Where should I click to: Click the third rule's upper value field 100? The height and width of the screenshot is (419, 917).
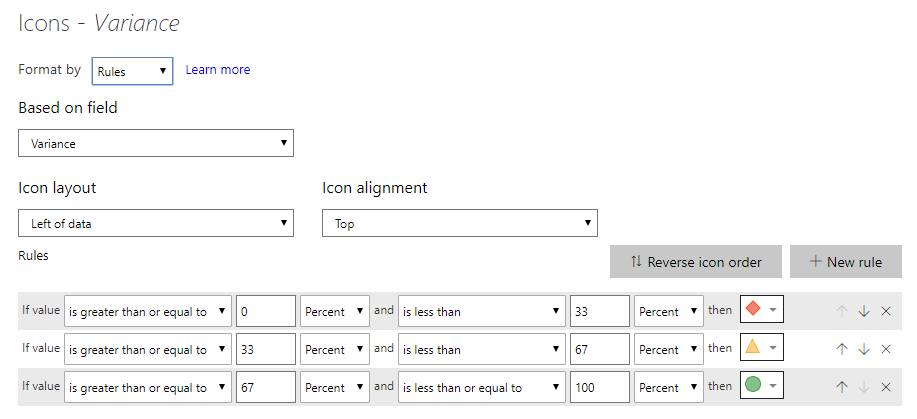click(600, 387)
